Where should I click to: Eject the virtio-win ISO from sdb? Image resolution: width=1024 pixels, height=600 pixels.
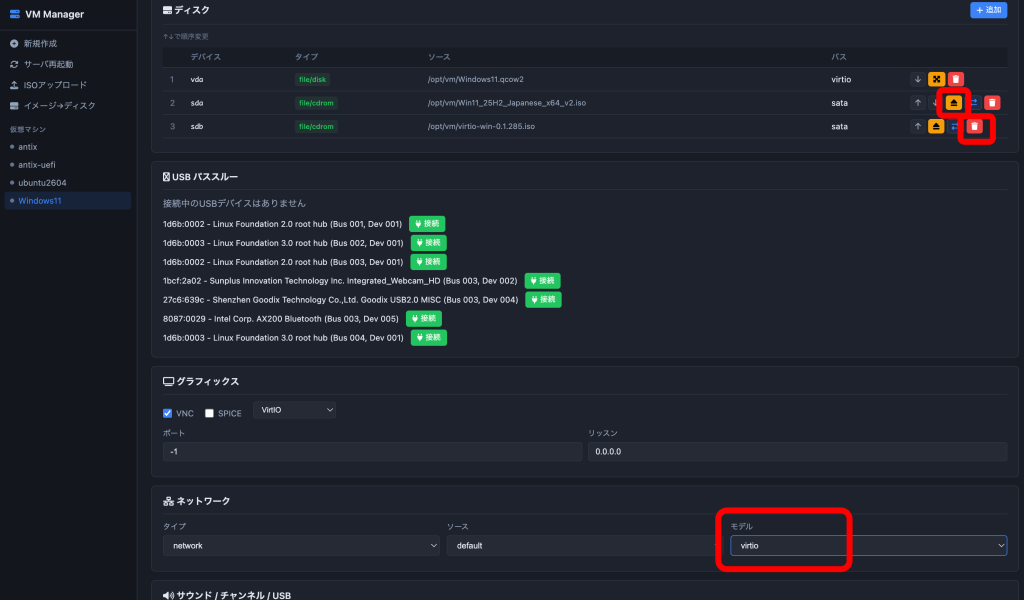coord(936,127)
